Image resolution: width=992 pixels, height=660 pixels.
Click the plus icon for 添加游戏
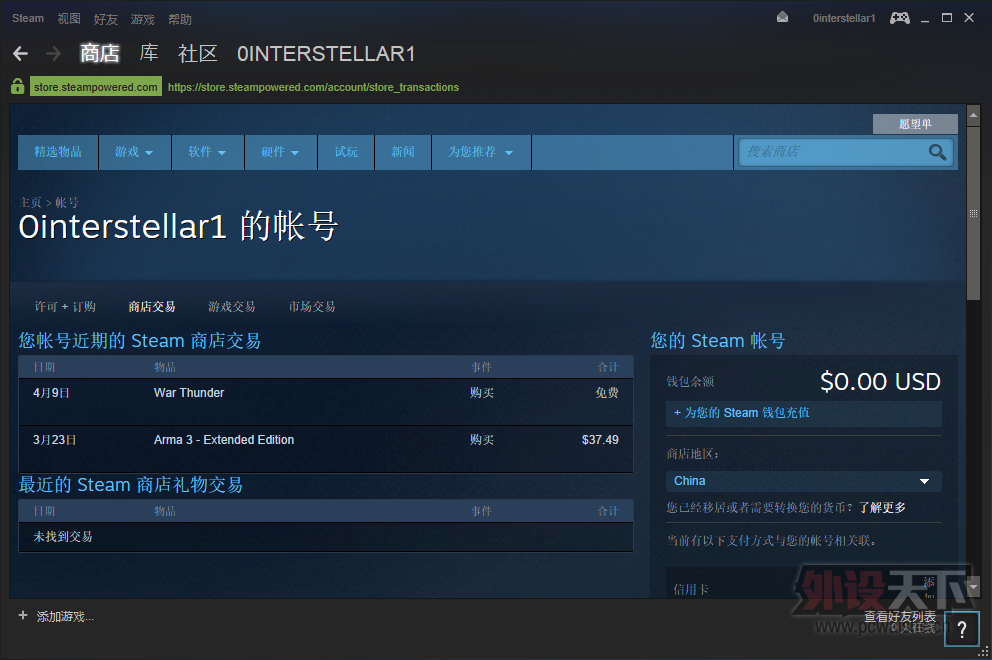[x=23, y=616]
